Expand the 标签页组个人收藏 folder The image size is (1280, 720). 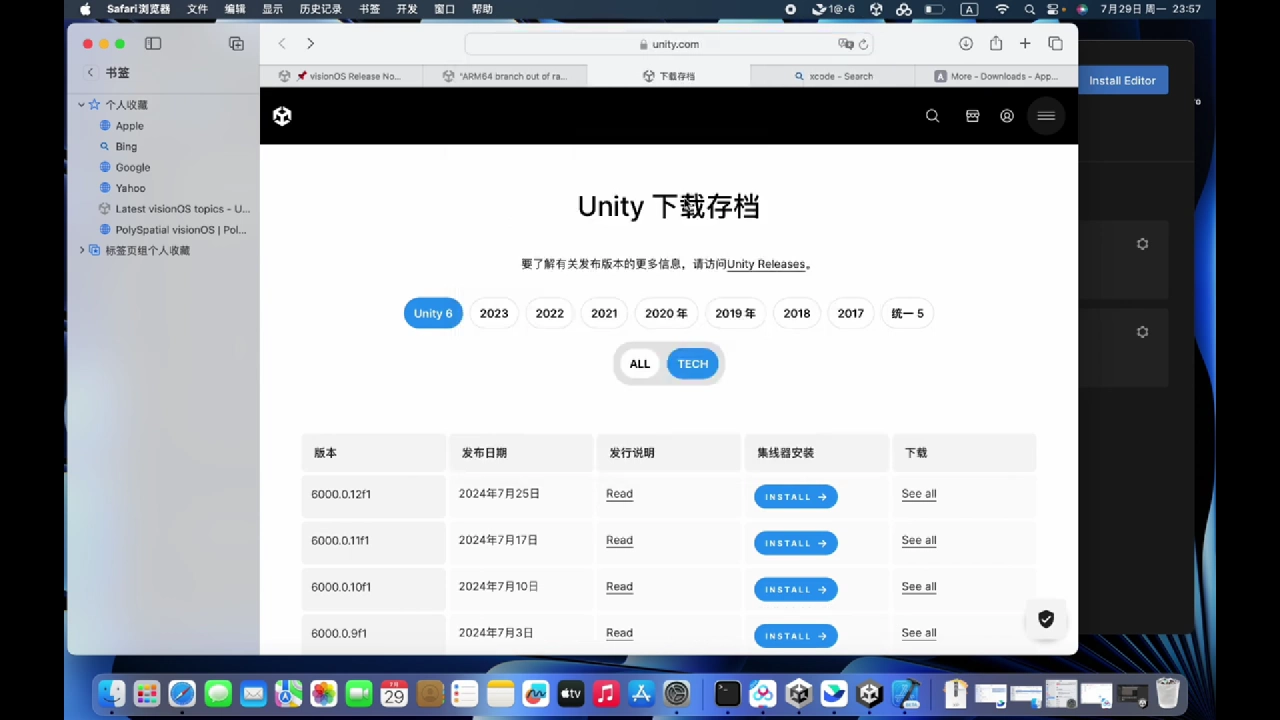(x=82, y=251)
